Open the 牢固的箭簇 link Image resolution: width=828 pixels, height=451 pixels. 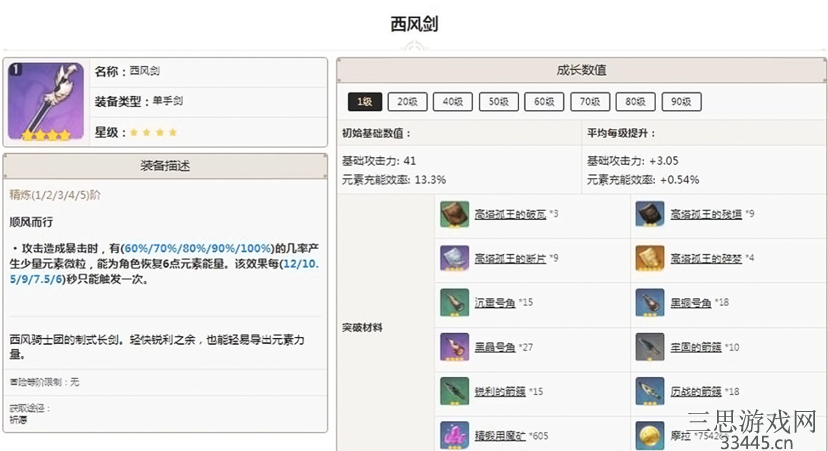pos(696,347)
